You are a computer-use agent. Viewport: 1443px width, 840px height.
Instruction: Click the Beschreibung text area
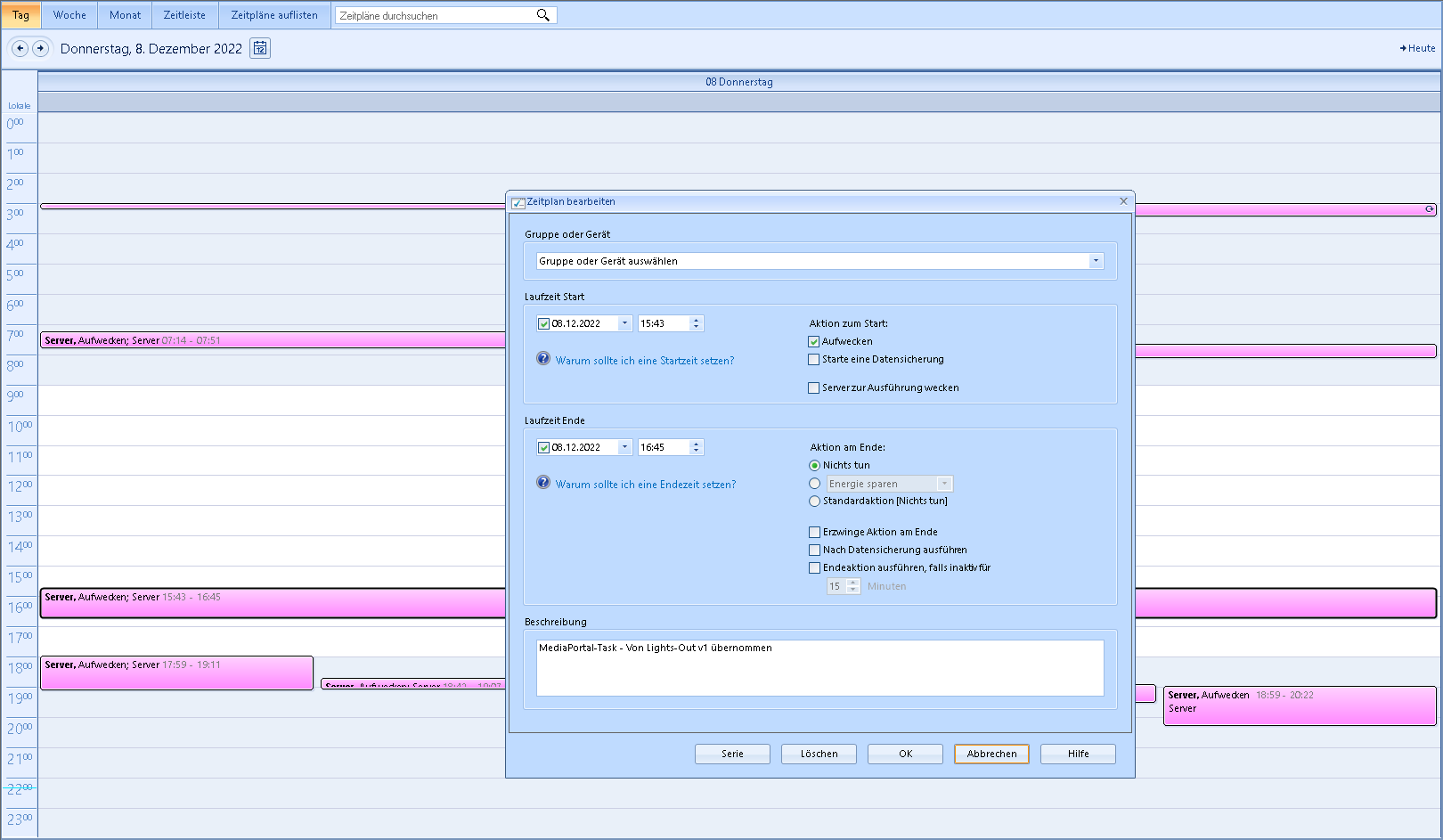[819, 667]
